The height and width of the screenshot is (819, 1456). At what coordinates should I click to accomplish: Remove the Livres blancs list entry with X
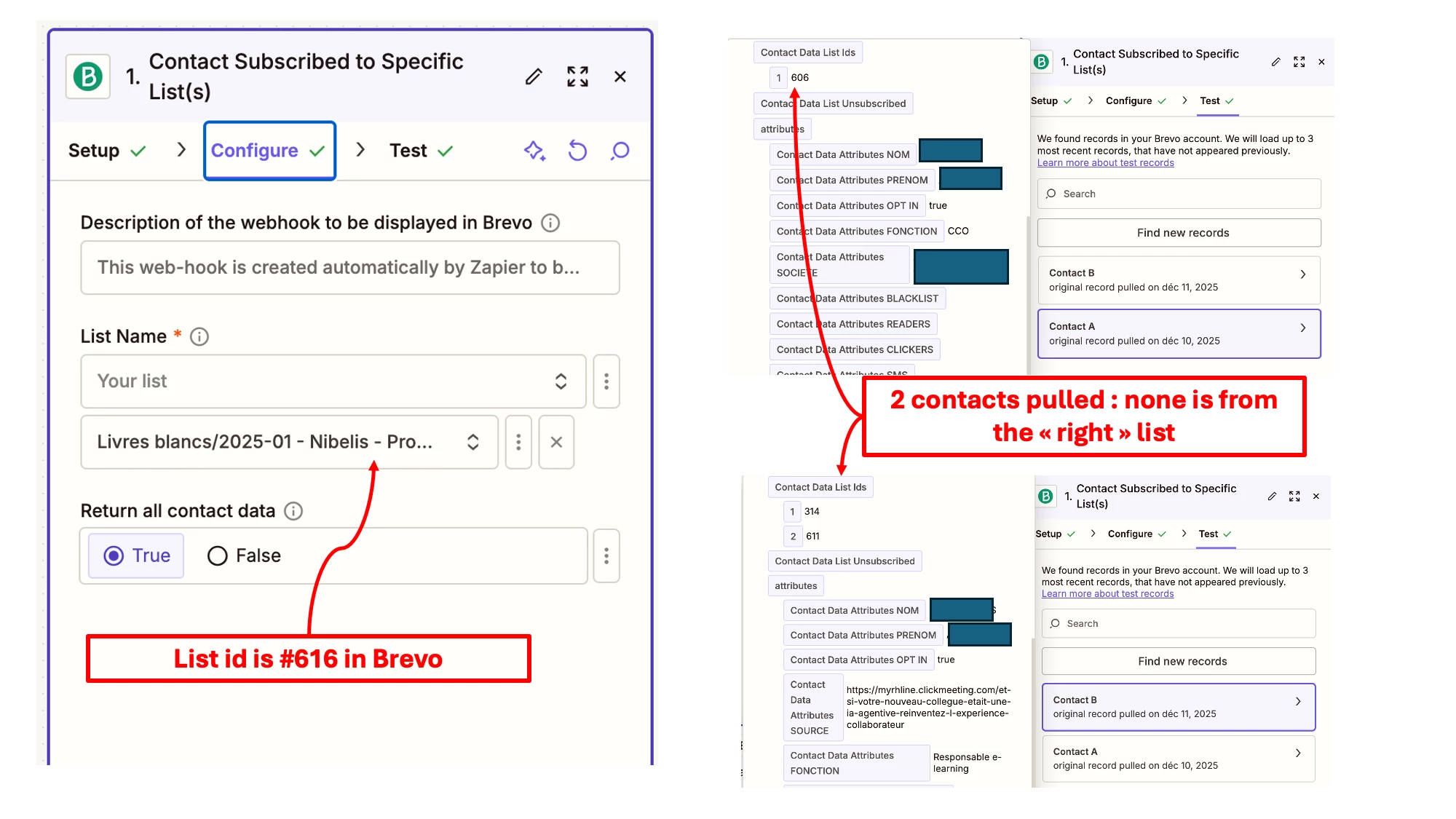coord(556,442)
